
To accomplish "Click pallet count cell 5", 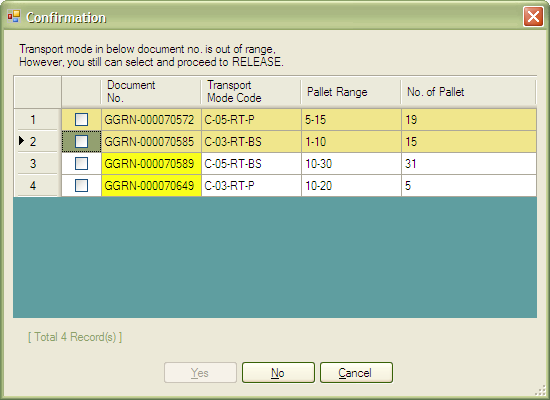I will (x=469, y=186).
